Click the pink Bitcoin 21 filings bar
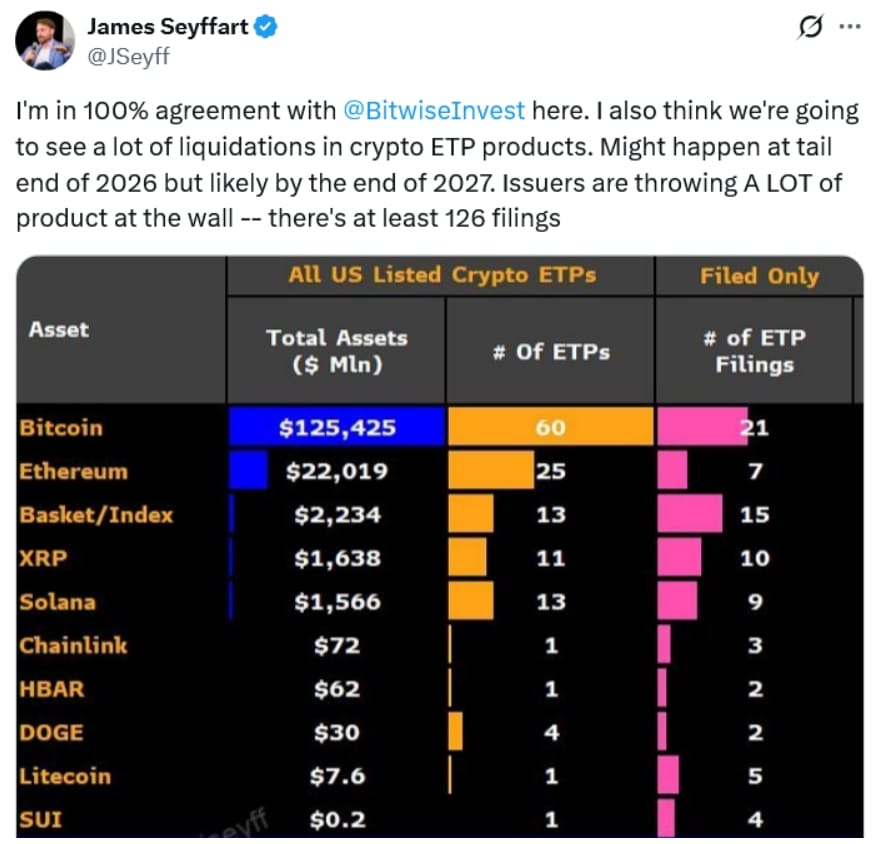This screenshot has height=844, width=878. click(x=702, y=428)
